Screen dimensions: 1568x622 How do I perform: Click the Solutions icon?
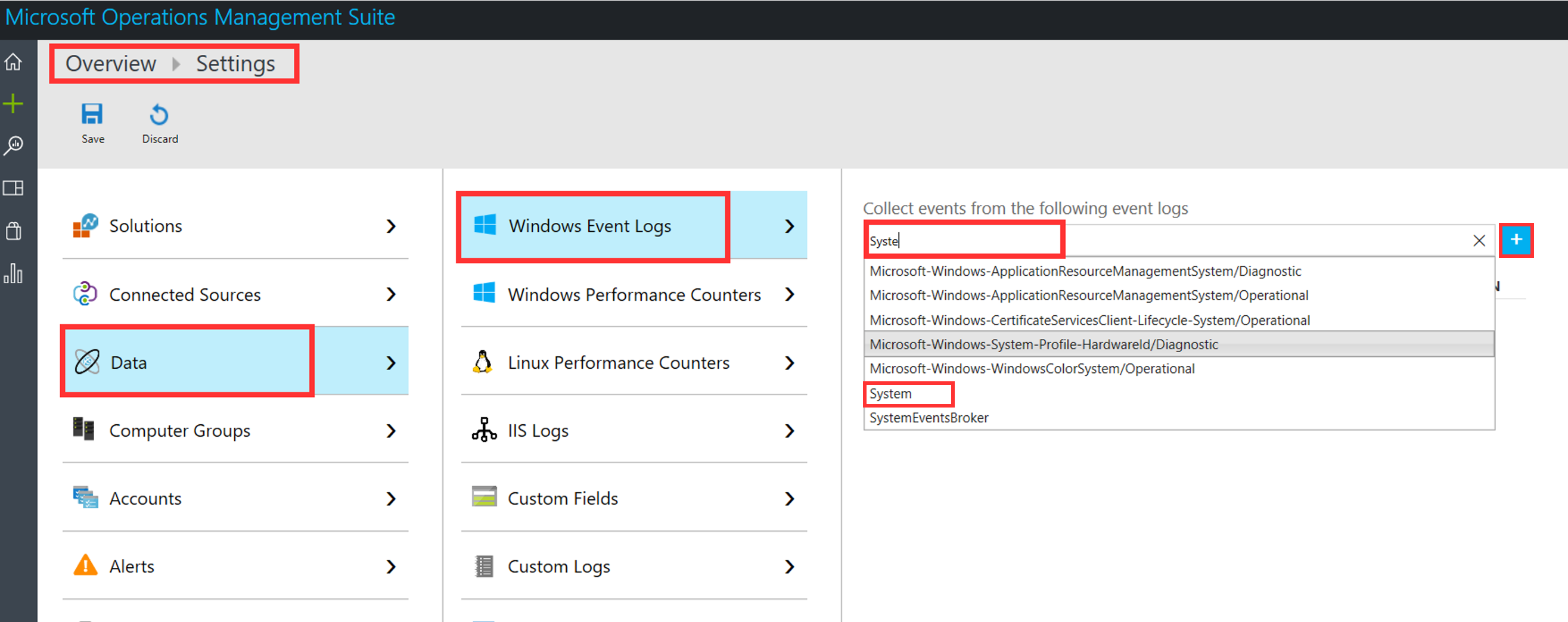[x=85, y=226]
